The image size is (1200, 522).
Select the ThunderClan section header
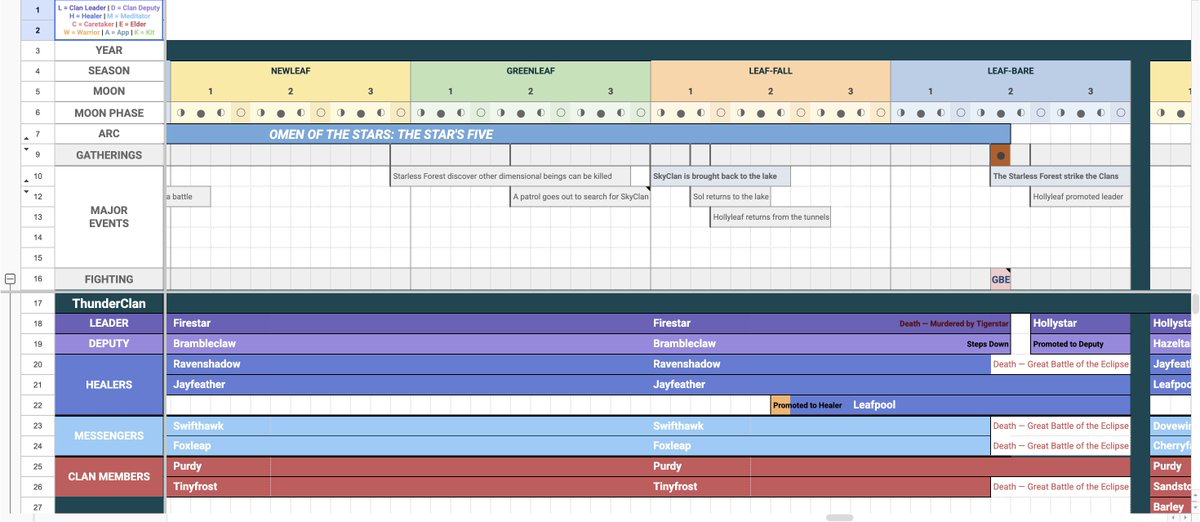(109, 303)
